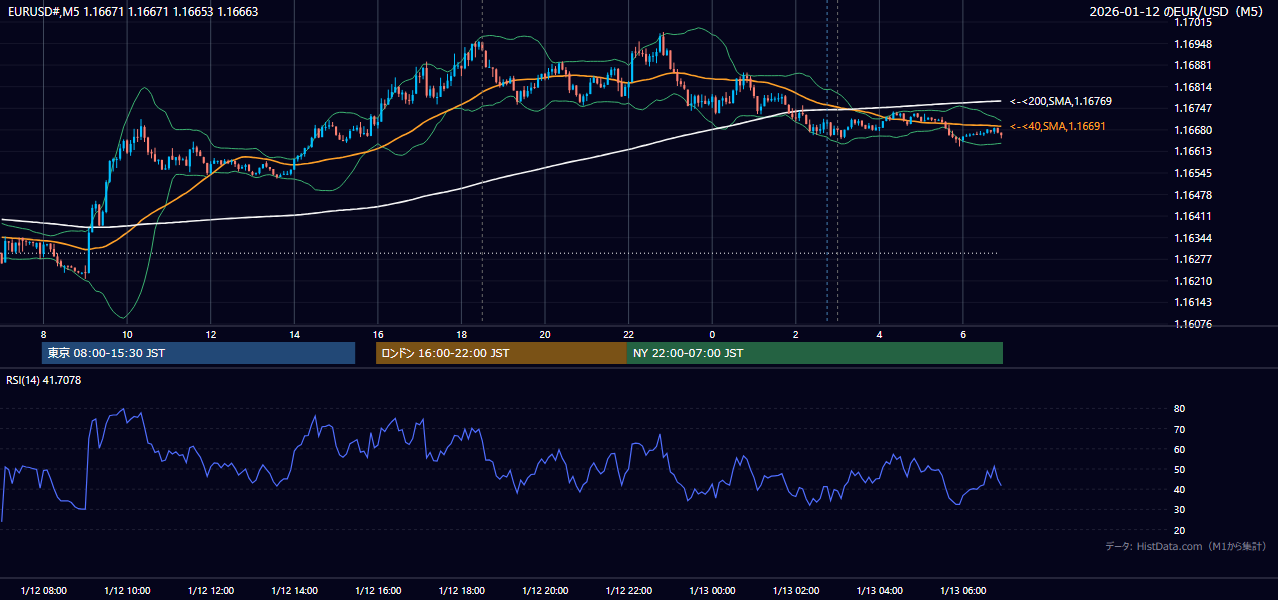Click price axis value 1.16747

click(x=1192, y=108)
